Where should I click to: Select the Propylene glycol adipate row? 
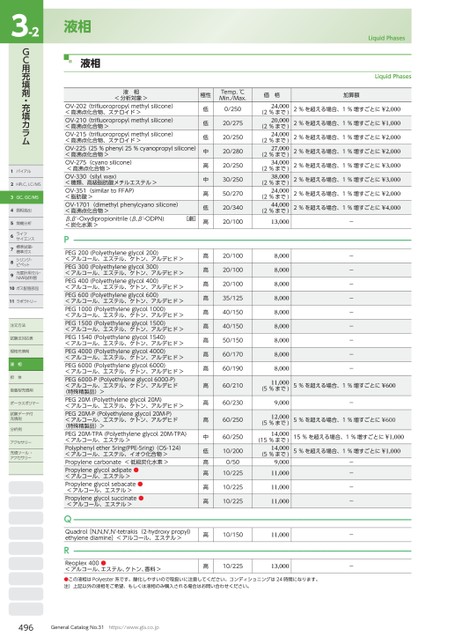click(x=237, y=473)
